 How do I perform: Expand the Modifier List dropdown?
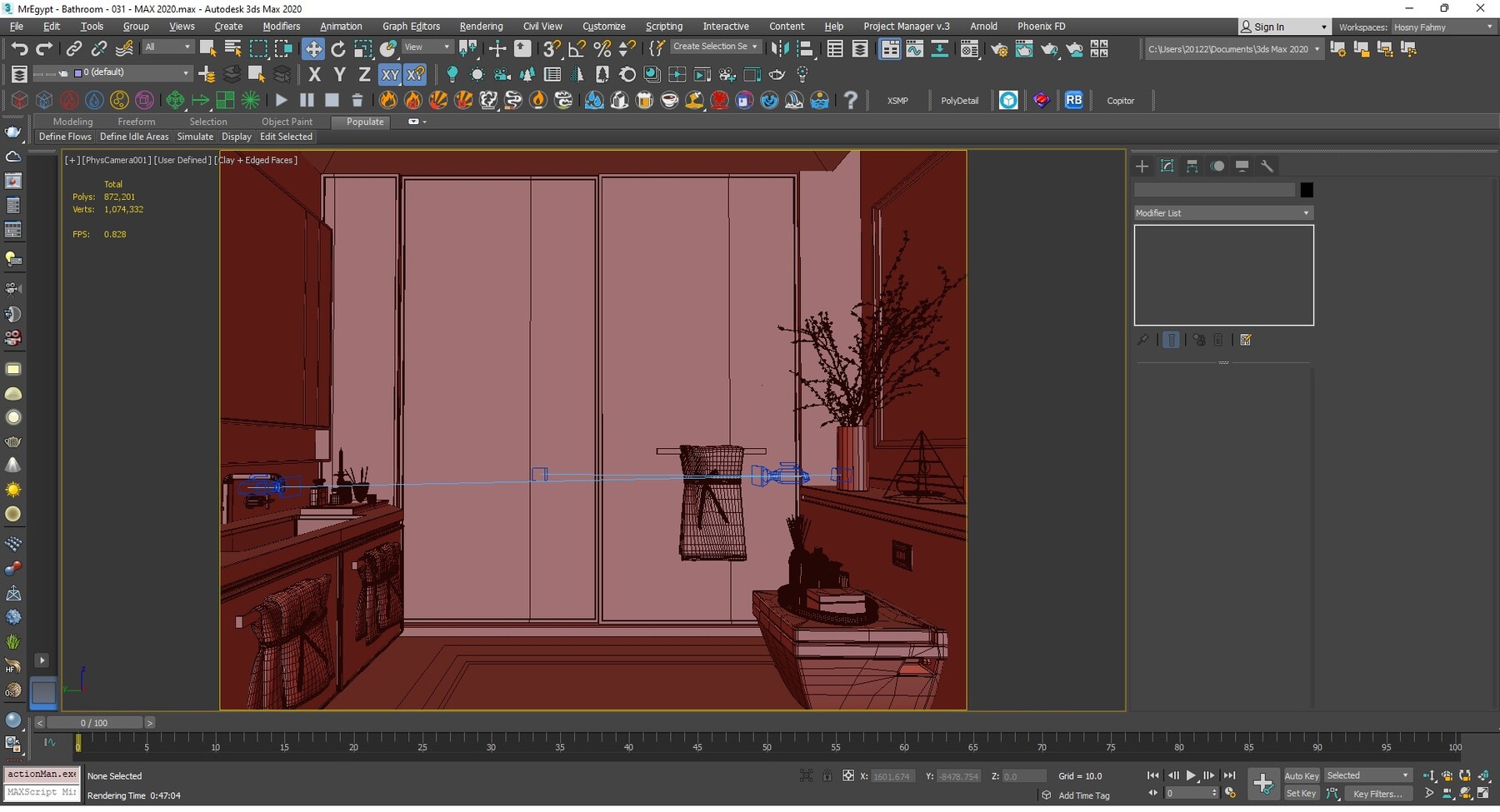point(1222,213)
